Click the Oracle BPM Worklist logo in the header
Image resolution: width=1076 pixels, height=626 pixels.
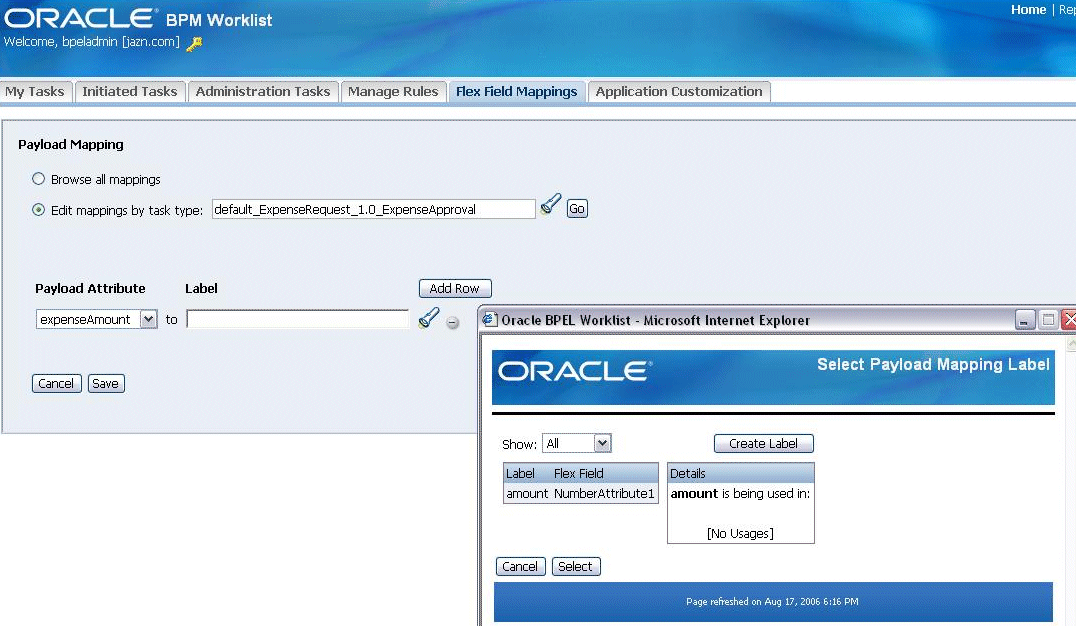coord(138,19)
